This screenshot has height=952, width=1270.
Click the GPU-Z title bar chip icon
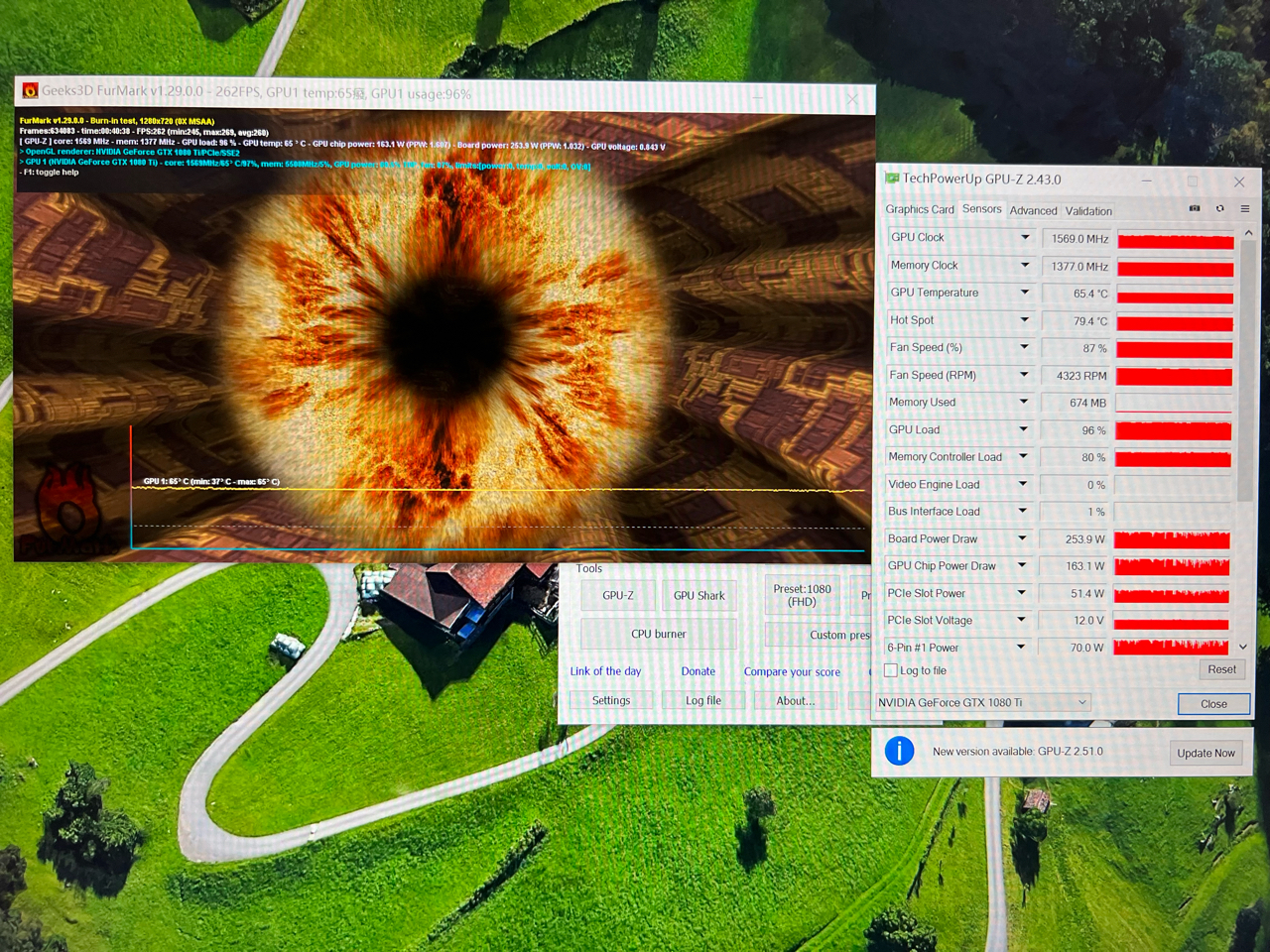tap(891, 178)
